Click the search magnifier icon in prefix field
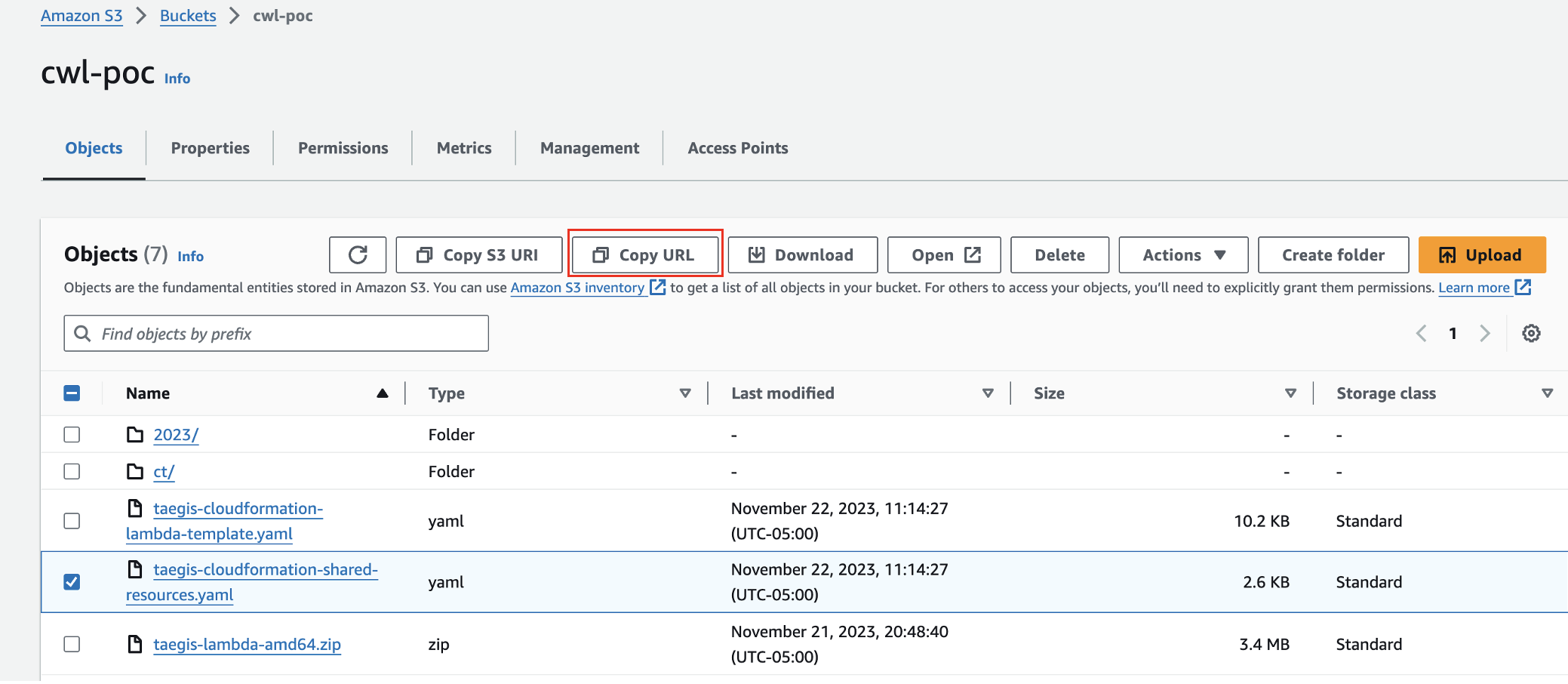 [x=83, y=334]
